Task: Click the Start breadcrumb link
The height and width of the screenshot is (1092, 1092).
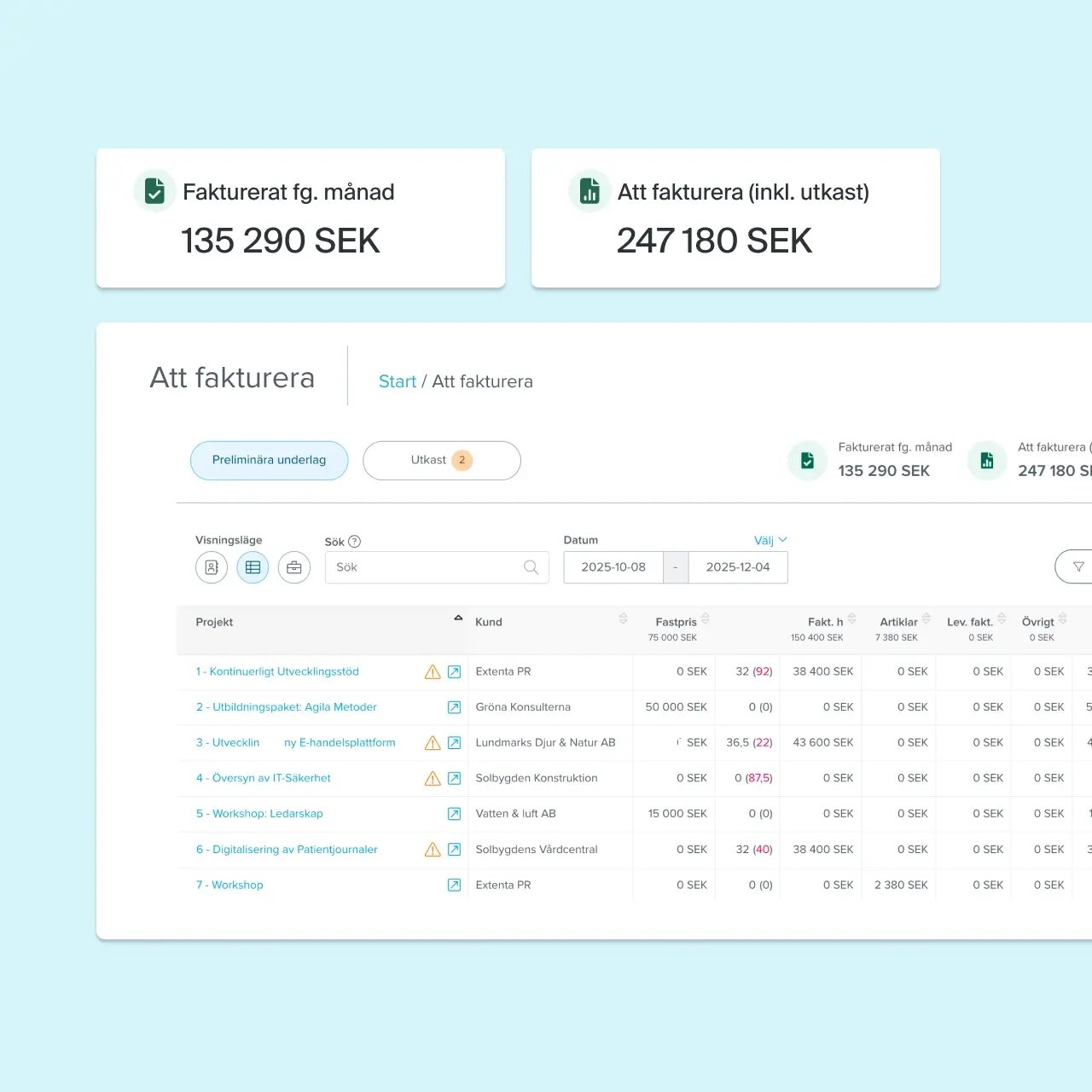Action: pos(397,381)
